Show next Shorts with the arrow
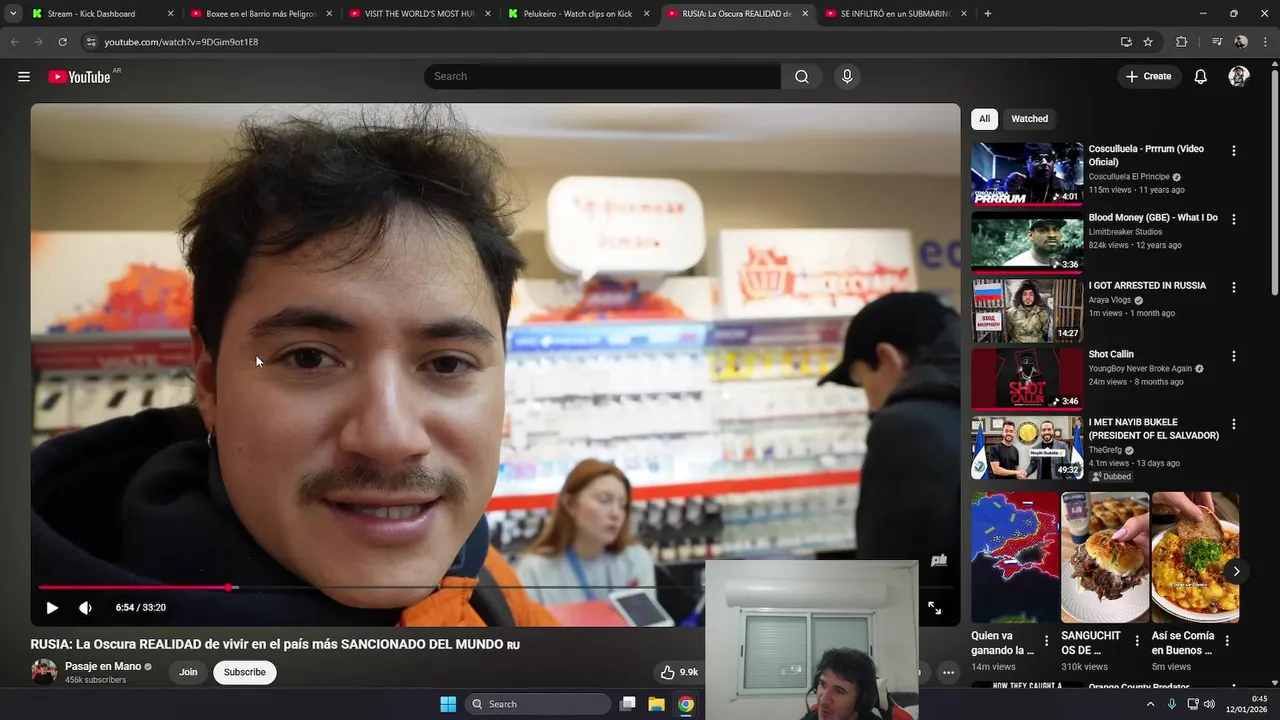Image resolution: width=1280 pixels, height=720 pixels. pyautogui.click(x=1236, y=572)
